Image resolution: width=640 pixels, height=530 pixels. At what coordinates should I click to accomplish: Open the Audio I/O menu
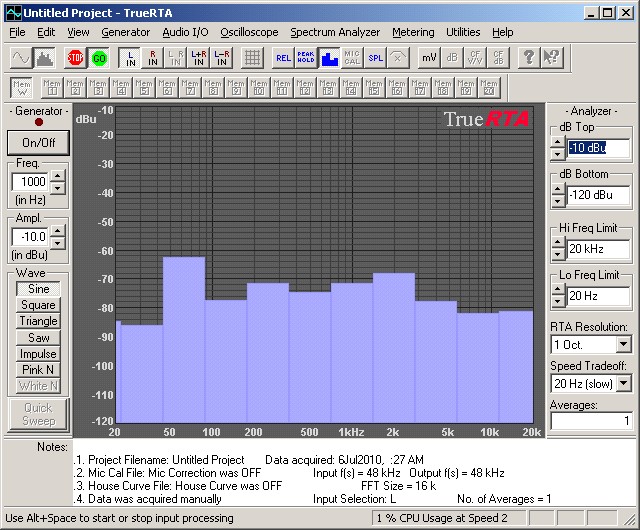coord(185,32)
